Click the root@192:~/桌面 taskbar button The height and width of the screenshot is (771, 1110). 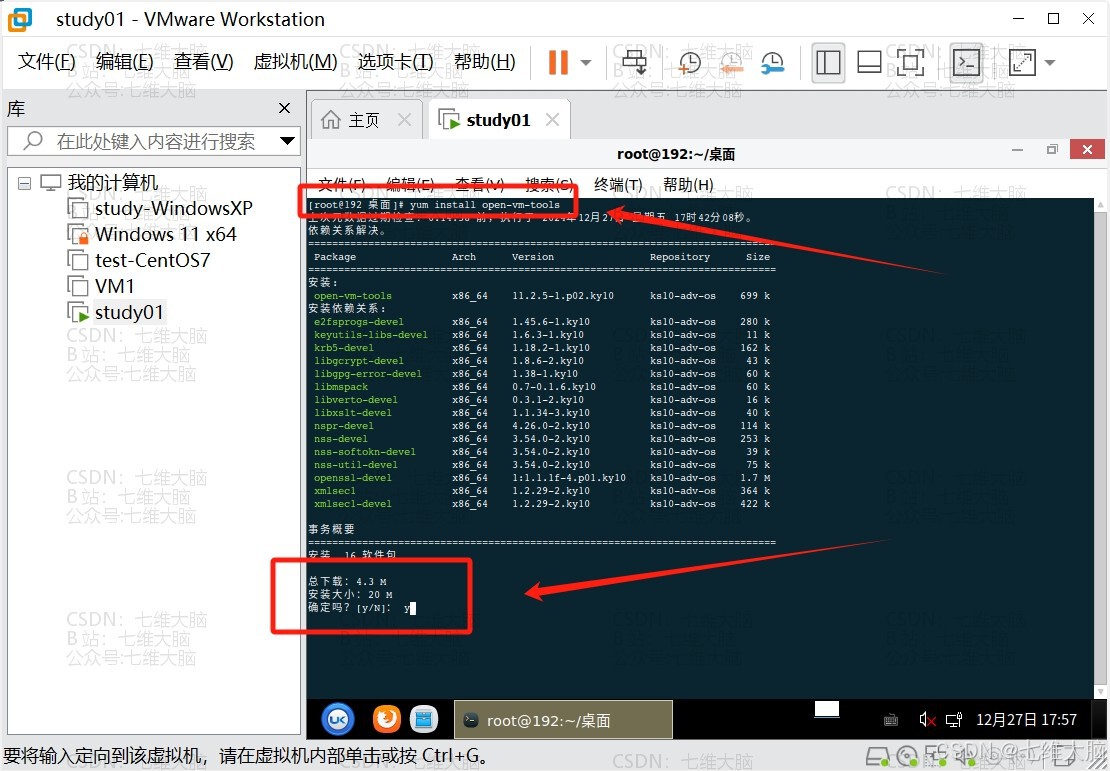(x=563, y=720)
